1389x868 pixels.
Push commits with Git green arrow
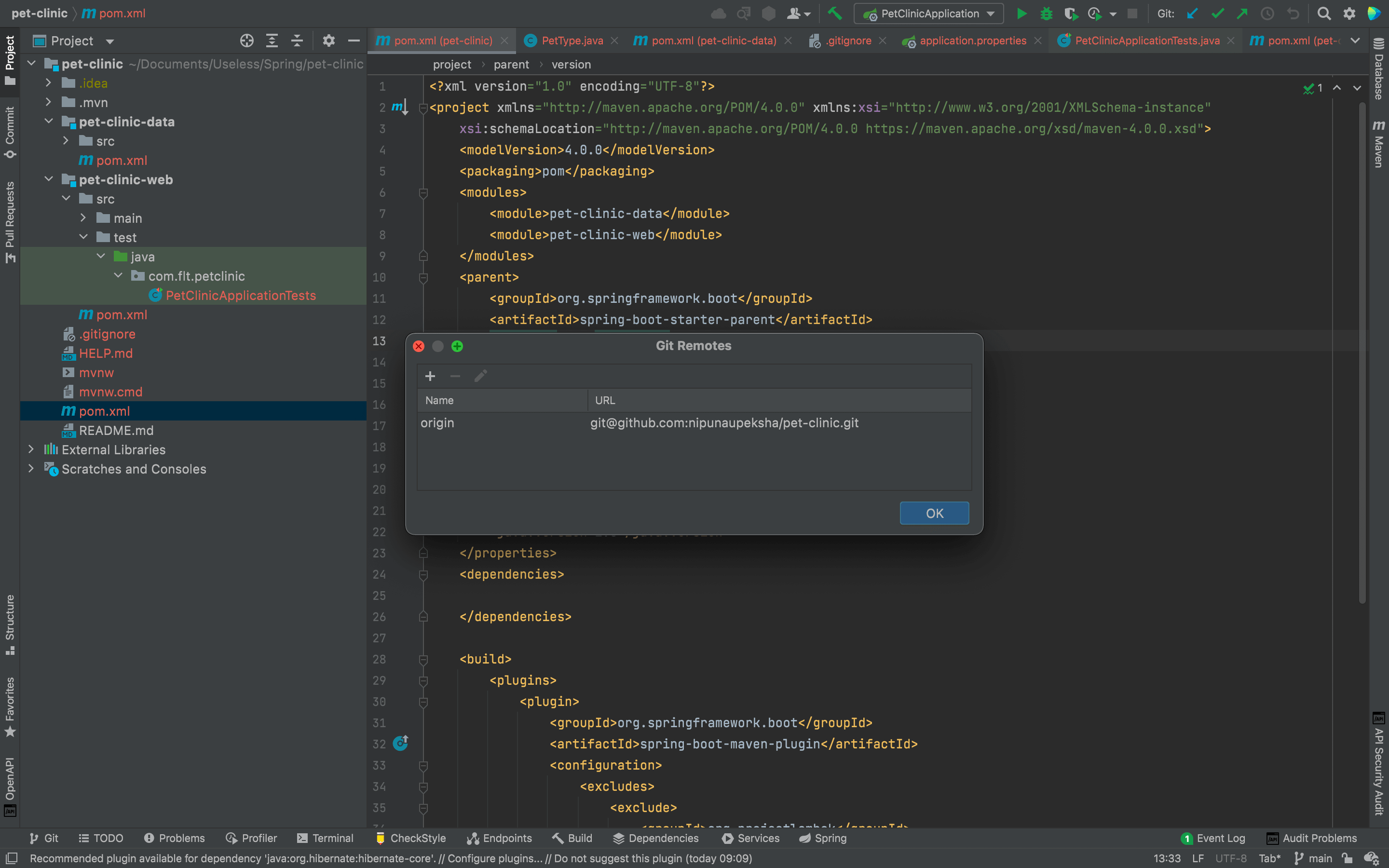(1242, 14)
